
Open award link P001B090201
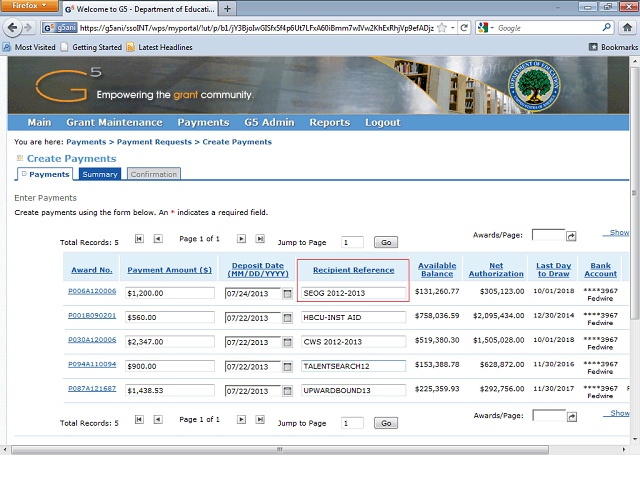pos(92,315)
